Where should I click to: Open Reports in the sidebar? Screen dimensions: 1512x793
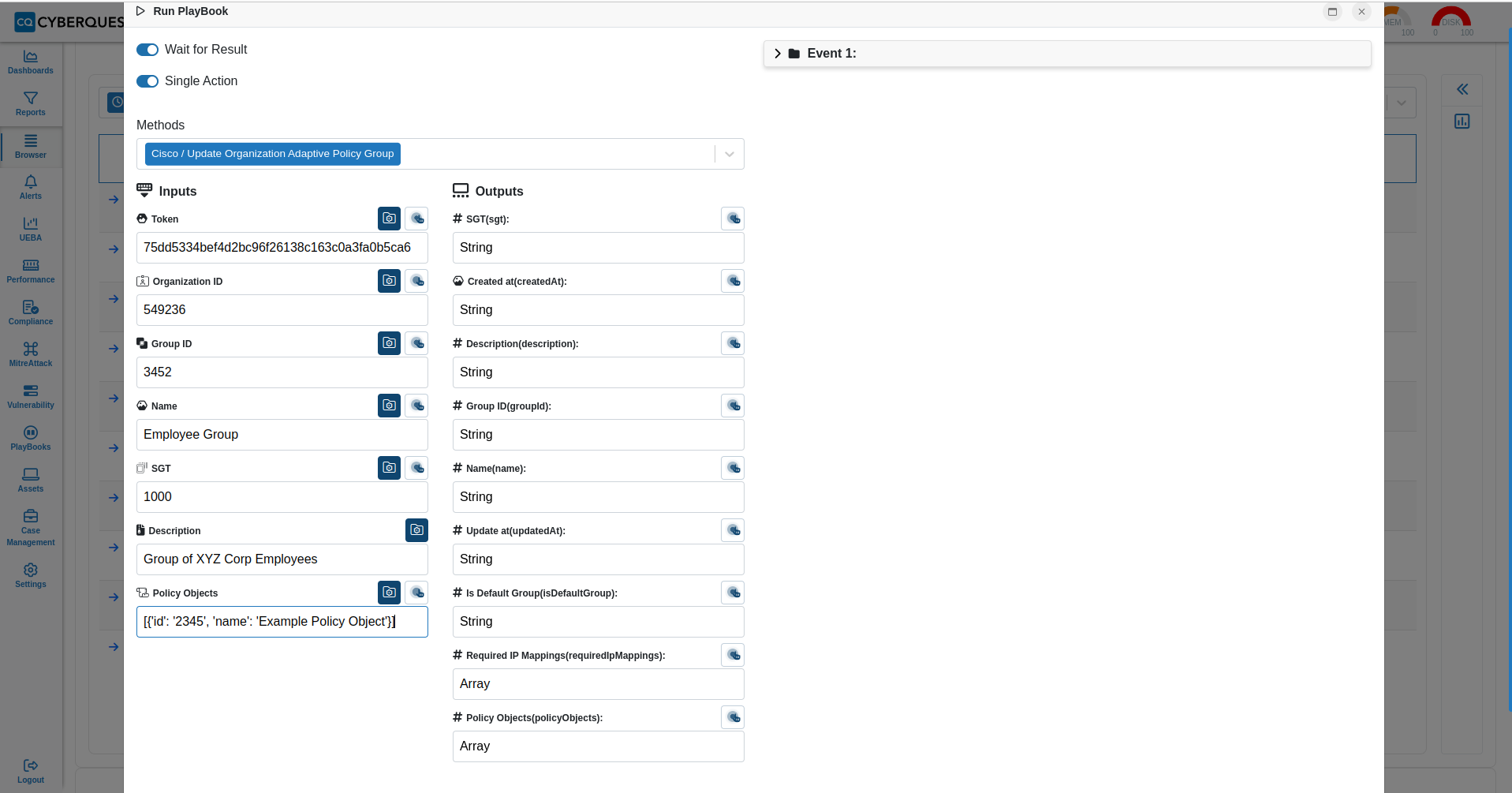coord(31,104)
